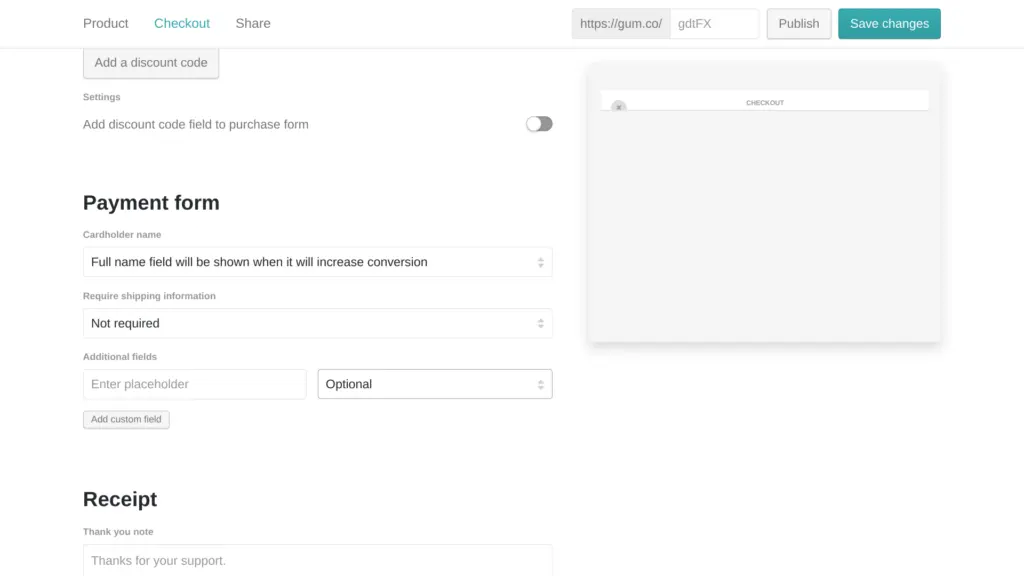
Task: Open the Require shipping information dropdown
Action: tap(317, 323)
